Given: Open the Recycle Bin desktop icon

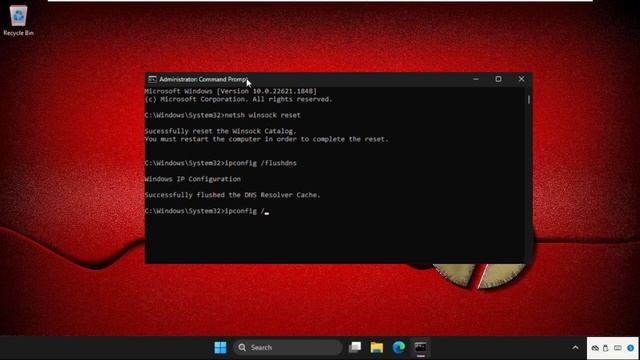Looking at the screenshot, I should [18, 20].
